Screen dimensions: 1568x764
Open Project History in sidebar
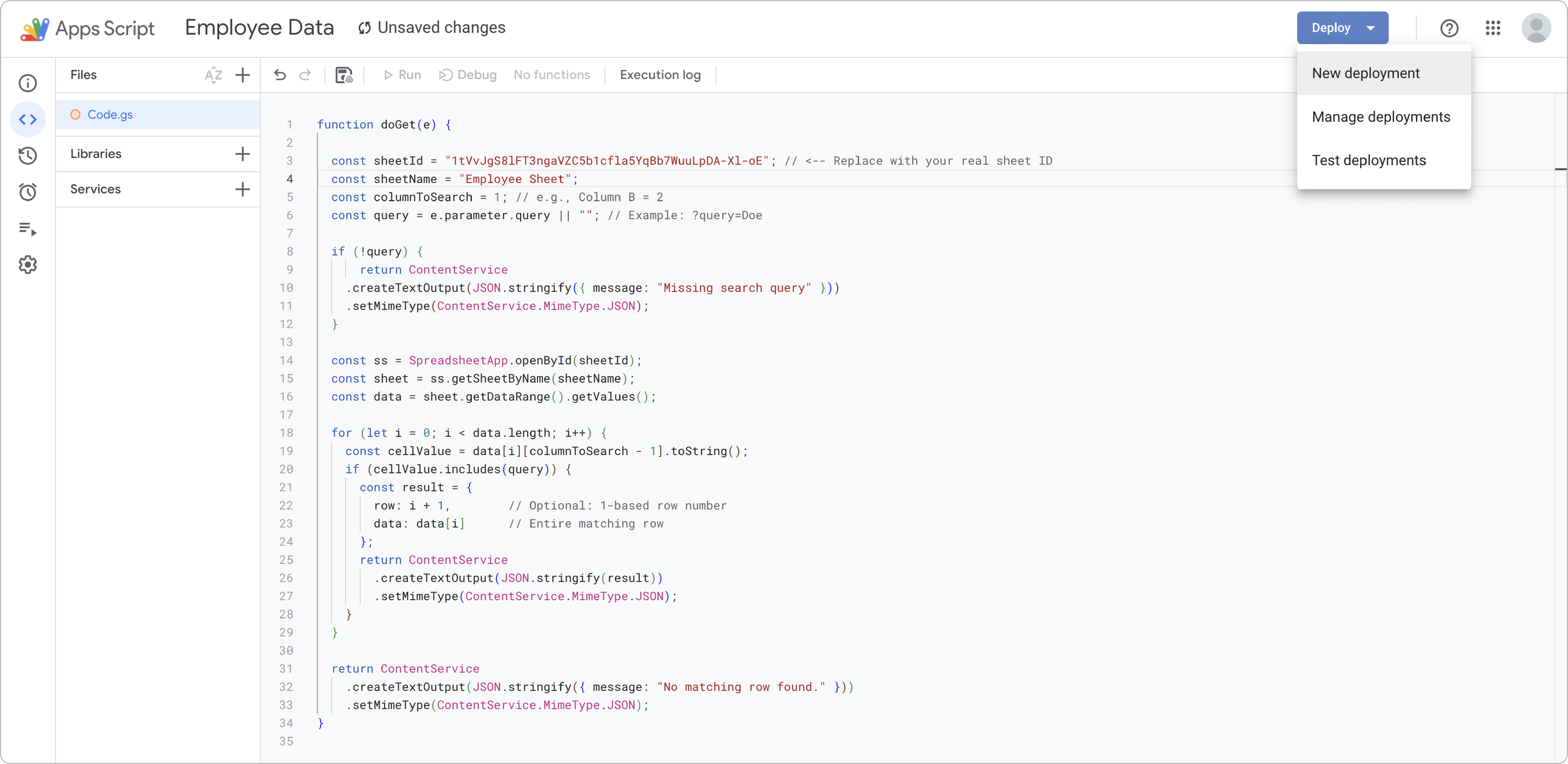pos(28,156)
